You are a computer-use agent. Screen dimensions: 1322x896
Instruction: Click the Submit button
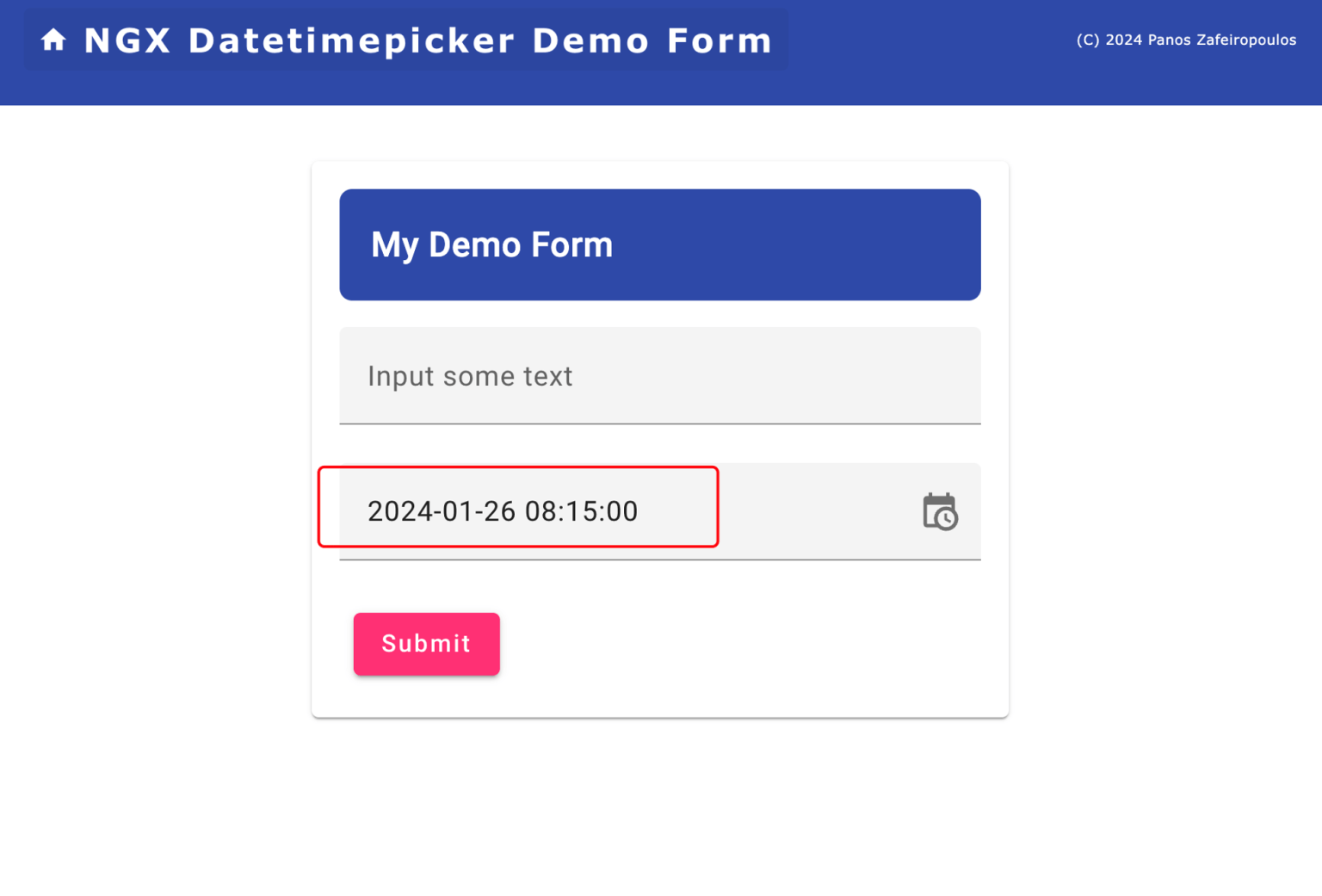click(x=426, y=643)
